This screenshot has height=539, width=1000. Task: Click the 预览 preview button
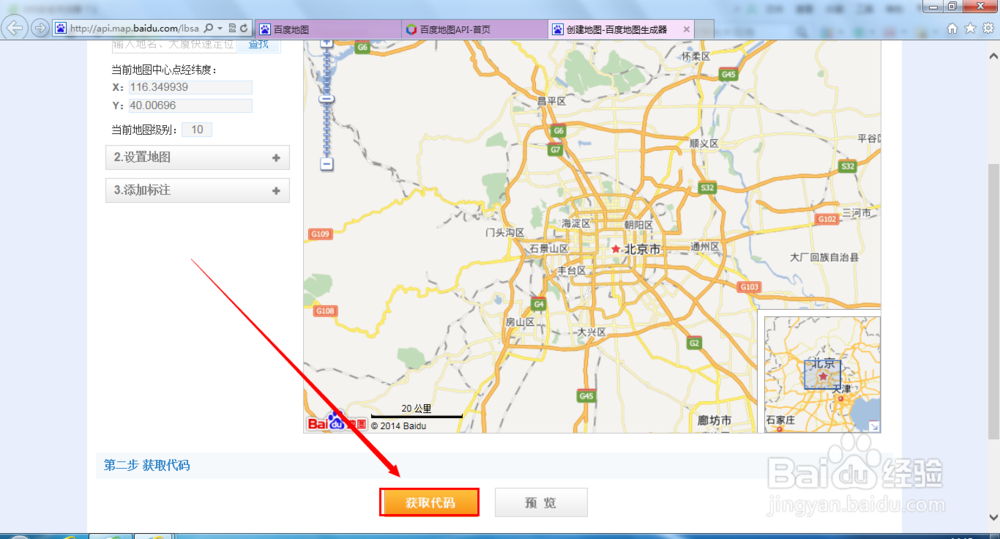[x=541, y=503]
